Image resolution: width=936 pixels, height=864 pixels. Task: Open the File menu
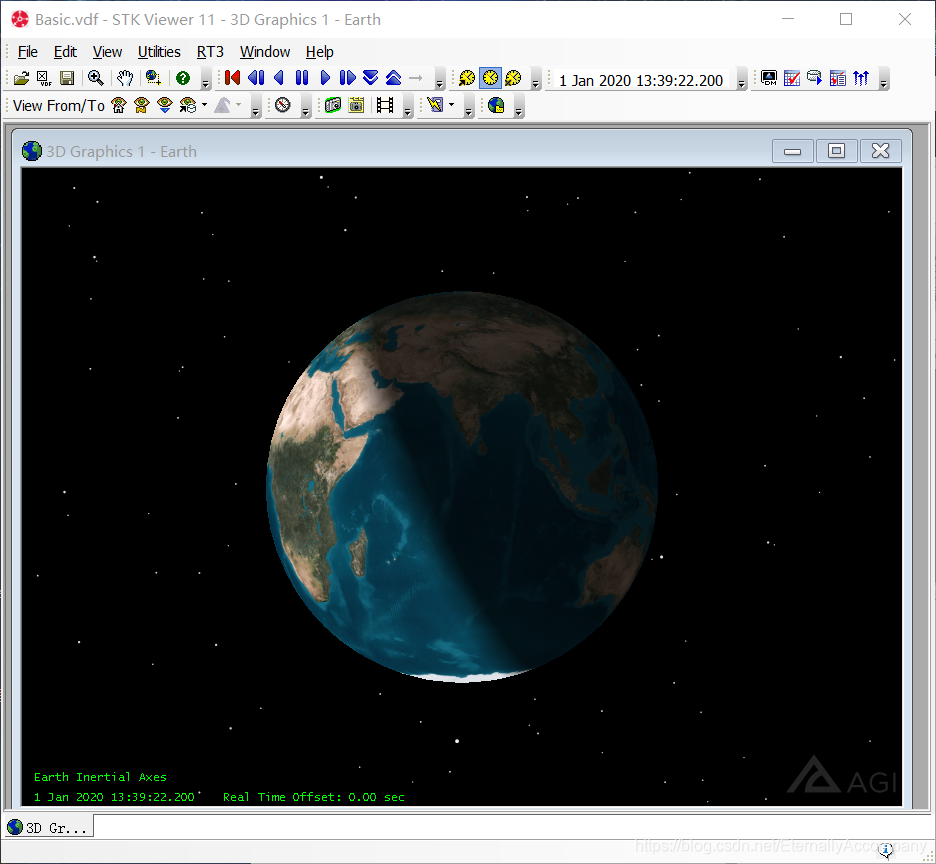pos(27,52)
